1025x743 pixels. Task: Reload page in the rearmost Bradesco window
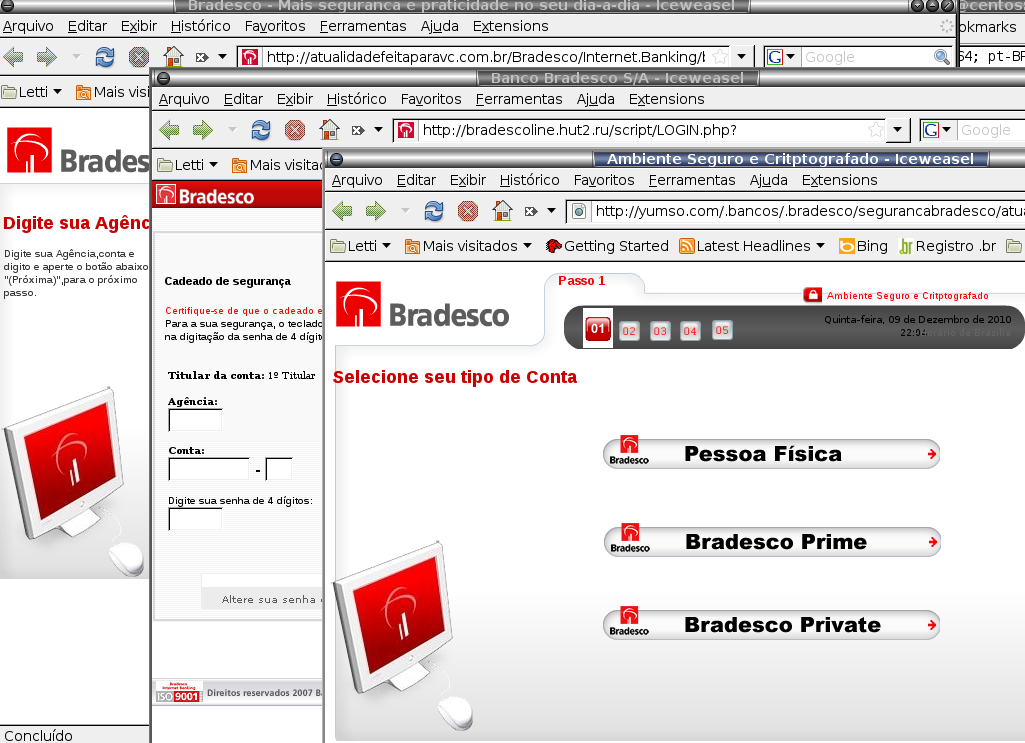click(x=105, y=57)
